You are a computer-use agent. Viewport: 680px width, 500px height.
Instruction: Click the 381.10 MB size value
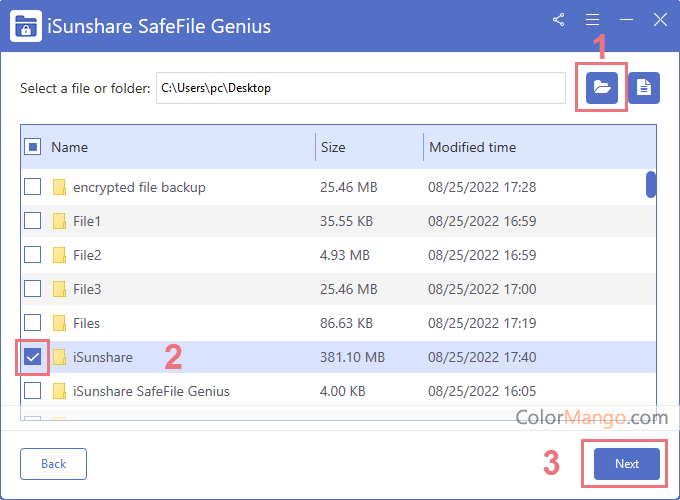353,357
